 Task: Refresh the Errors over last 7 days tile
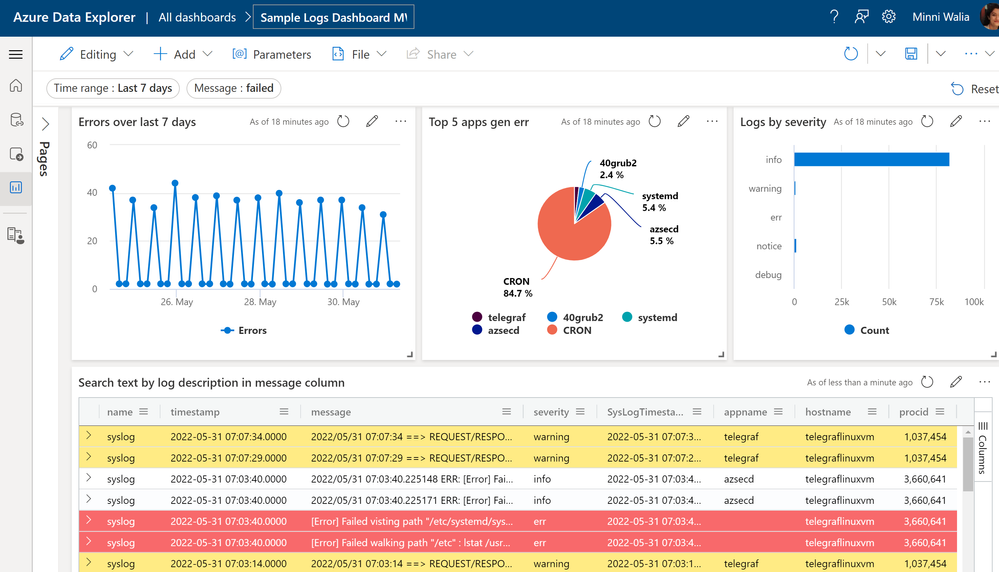343,121
